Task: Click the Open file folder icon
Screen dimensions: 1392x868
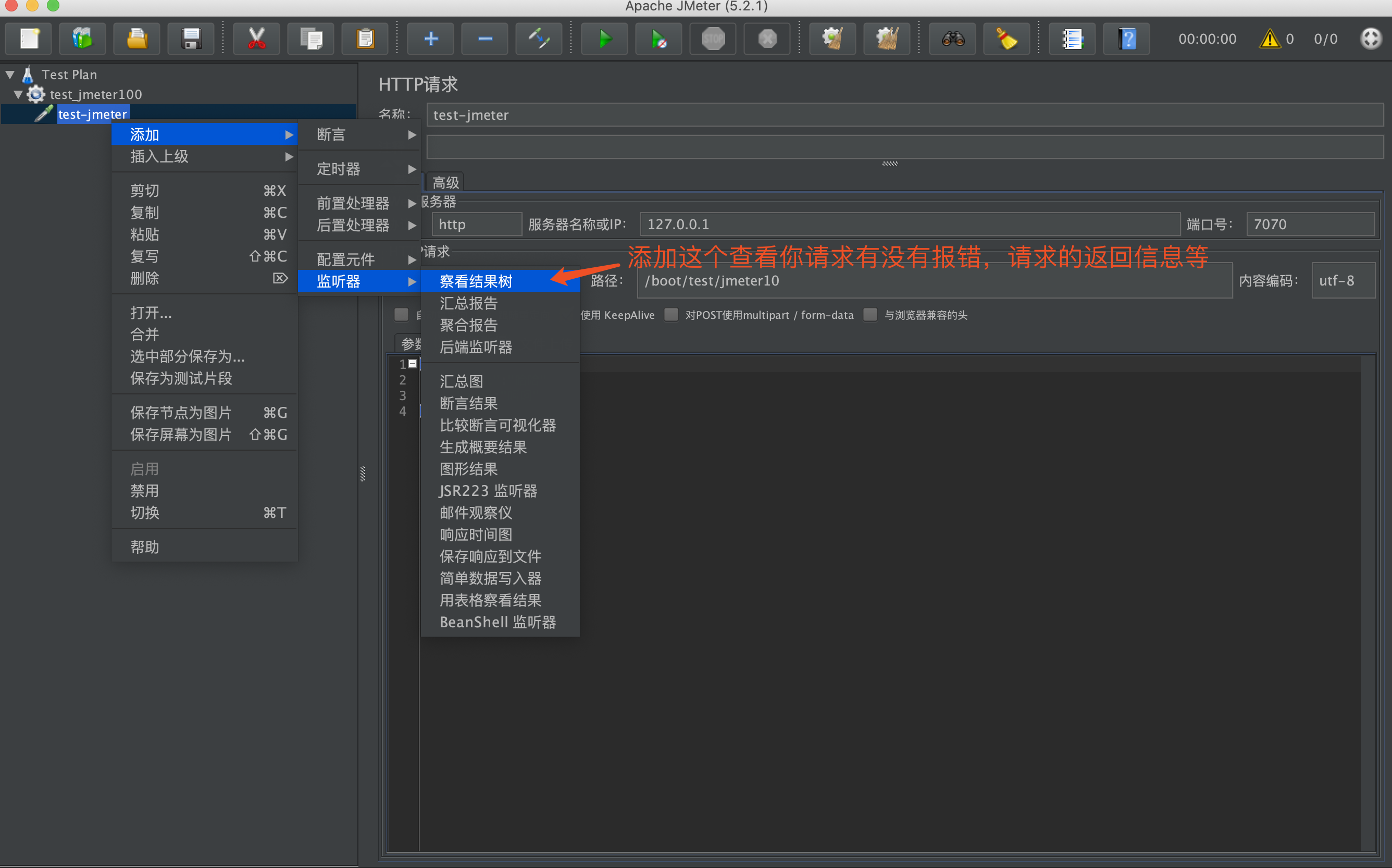Action: coord(136,39)
